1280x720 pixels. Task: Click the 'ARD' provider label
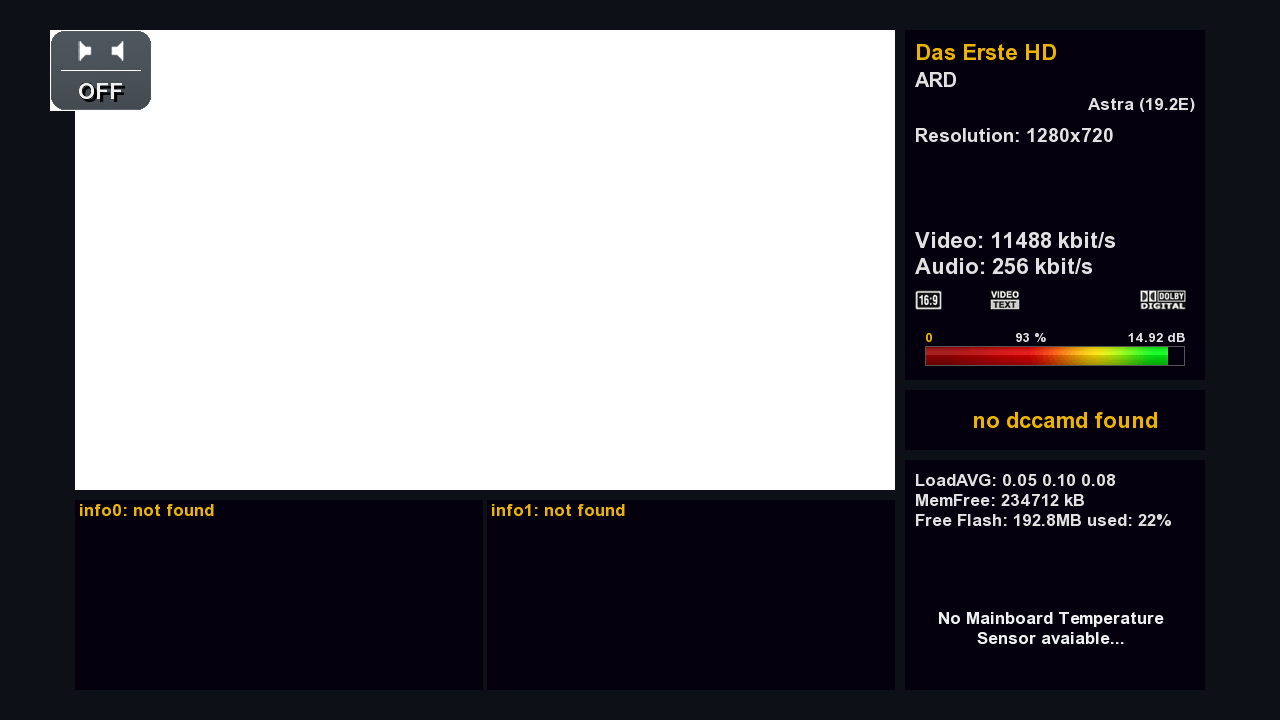tap(936, 80)
